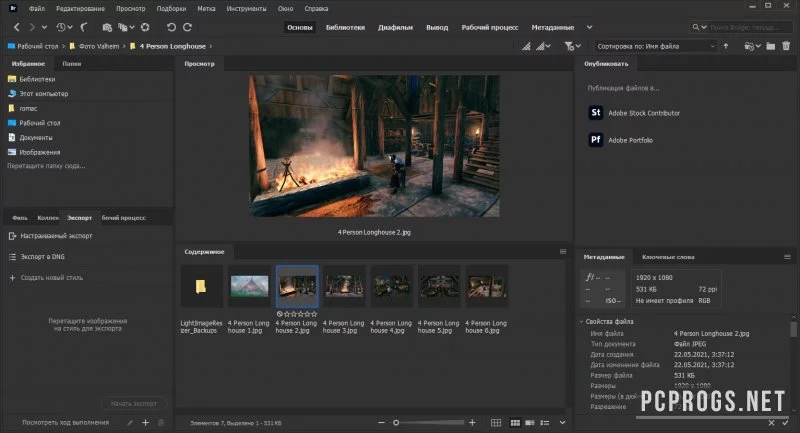Viewport: 800px width, 433px height.
Task: Rotate image clockwise
Action: 187,27
